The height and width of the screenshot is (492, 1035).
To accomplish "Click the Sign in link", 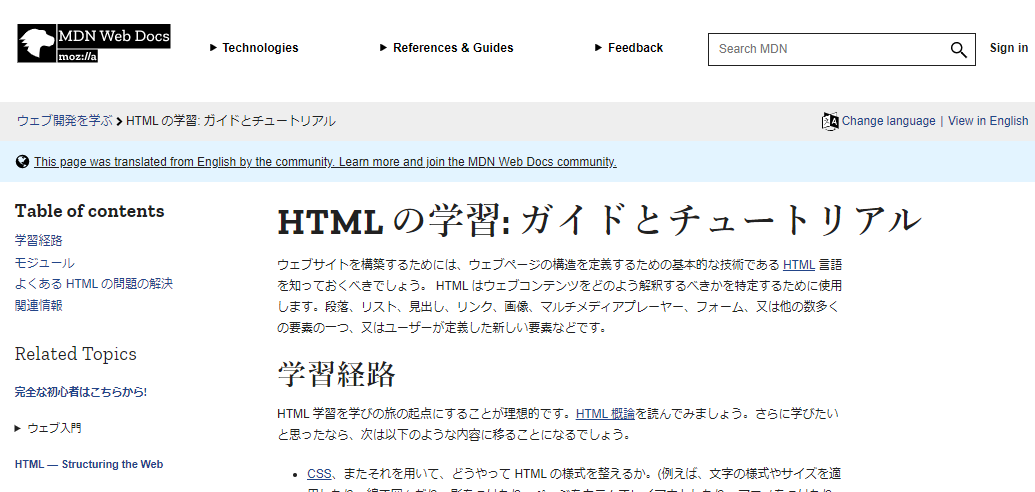I will point(1009,48).
